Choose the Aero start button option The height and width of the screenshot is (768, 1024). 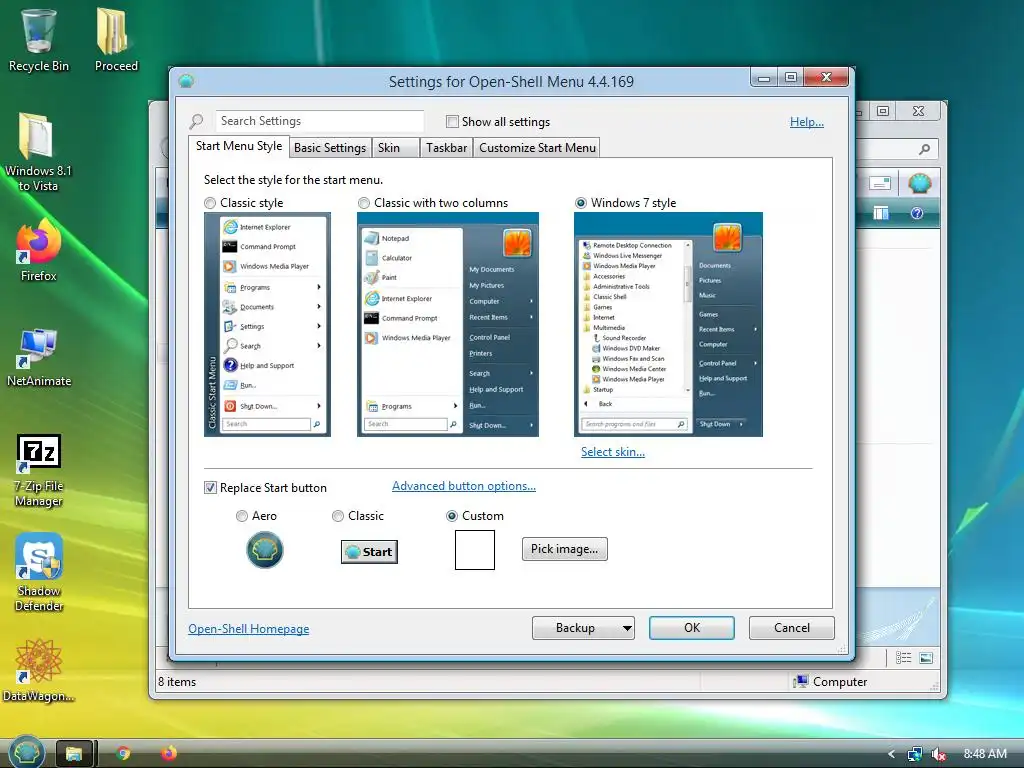click(242, 516)
